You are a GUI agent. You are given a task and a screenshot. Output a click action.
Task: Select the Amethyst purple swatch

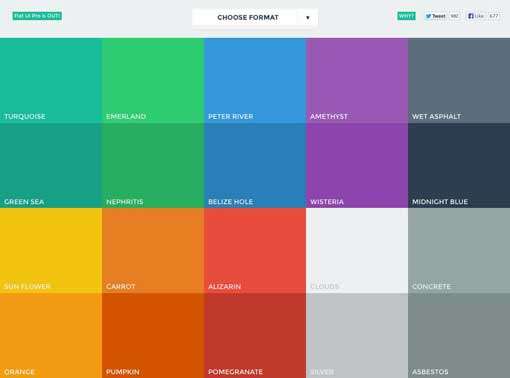click(x=357, y=81)
